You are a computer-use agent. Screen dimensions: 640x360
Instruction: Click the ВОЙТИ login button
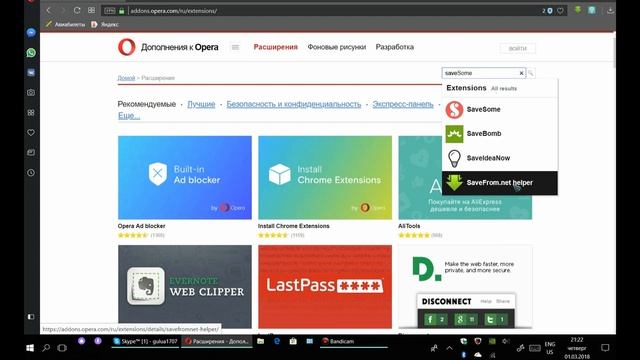(518, 48)
